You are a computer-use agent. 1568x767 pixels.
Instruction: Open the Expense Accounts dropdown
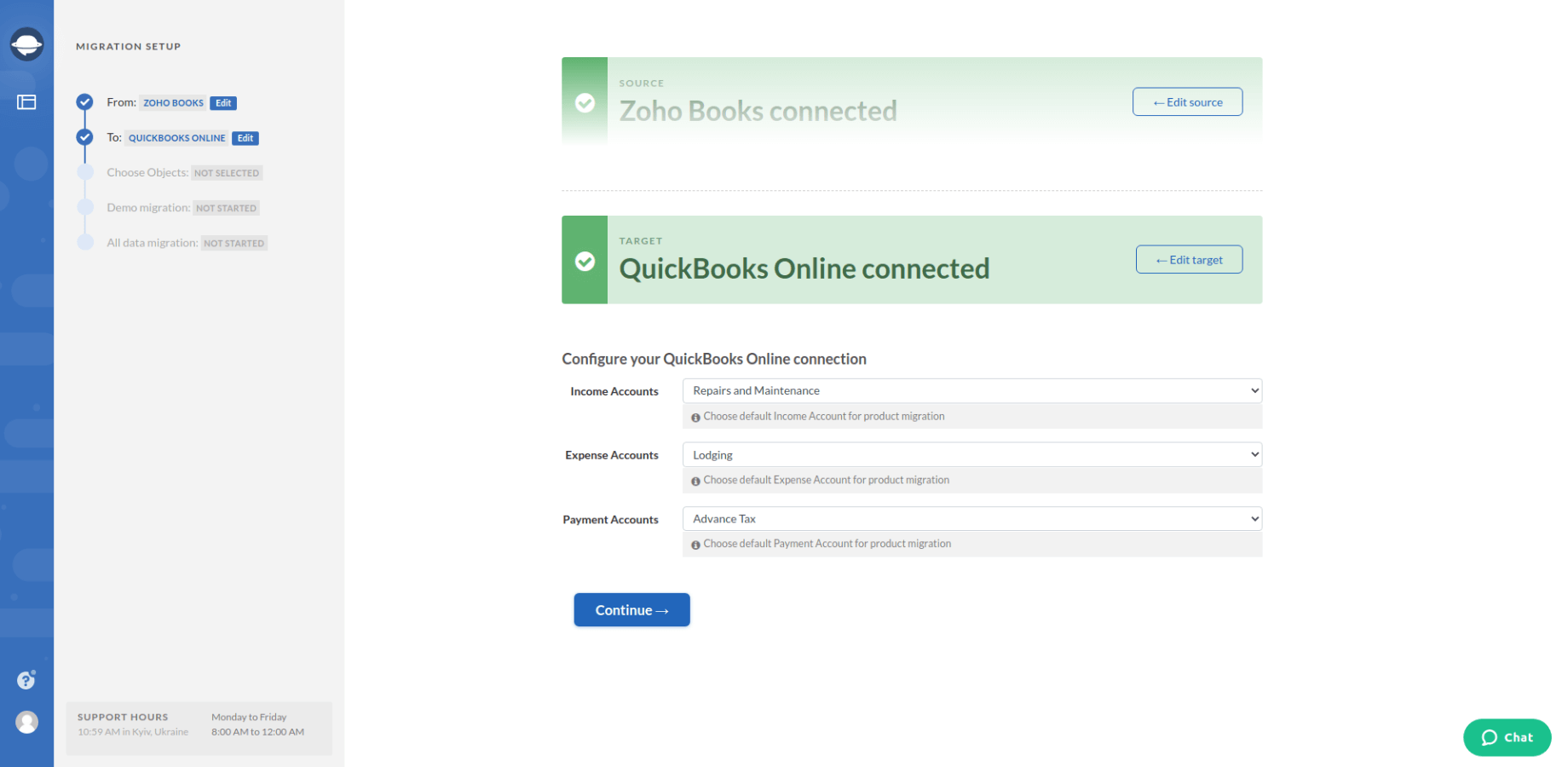(972, 455)
